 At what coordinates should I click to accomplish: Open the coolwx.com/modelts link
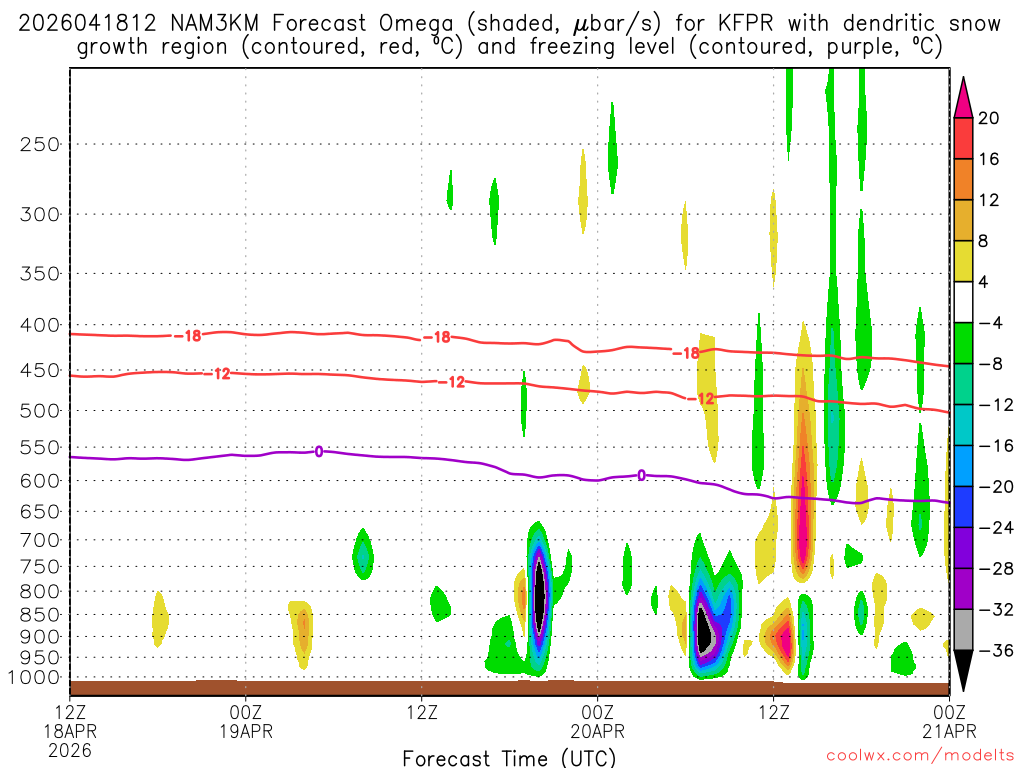pyautogui.click(x=920, y=755)
